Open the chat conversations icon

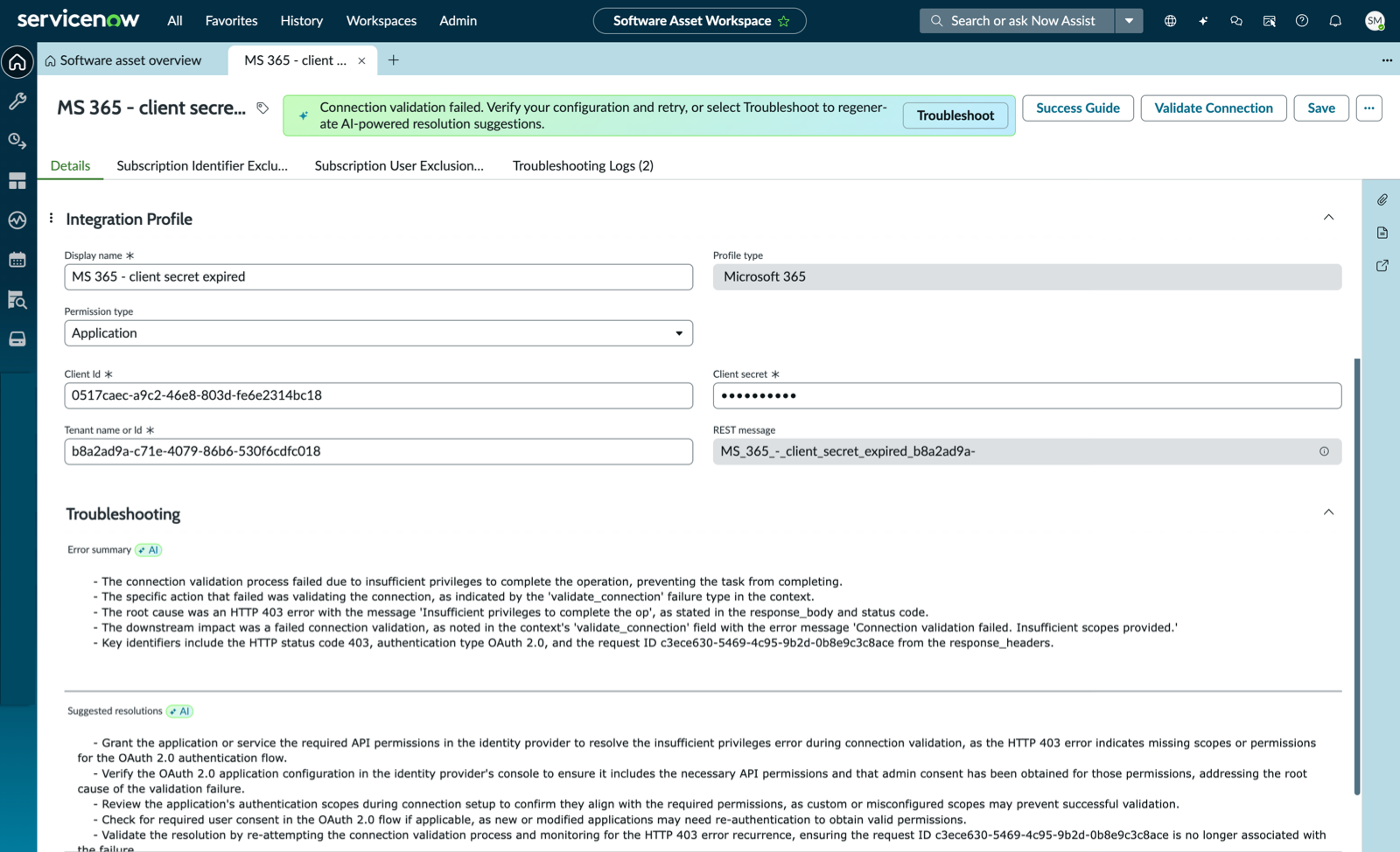click(1236, 21)
